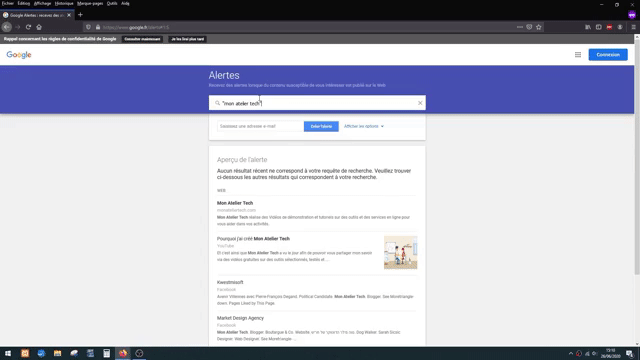Click the Pocket save icon
Image resolution: width=640 pixels, height=360 pixels.
529,27
